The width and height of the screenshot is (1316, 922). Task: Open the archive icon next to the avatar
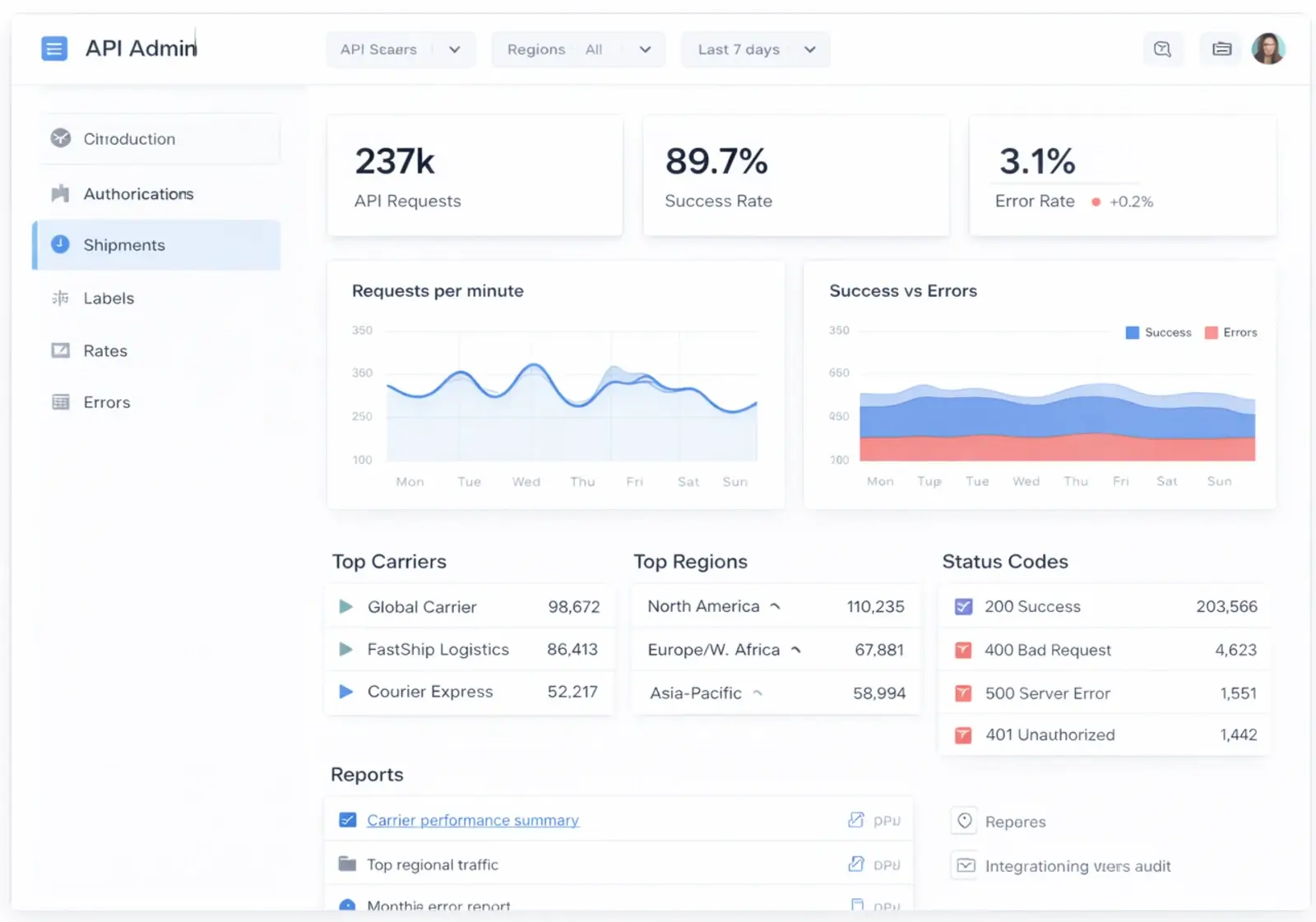pyautogui.click(x=1221, y=49)
